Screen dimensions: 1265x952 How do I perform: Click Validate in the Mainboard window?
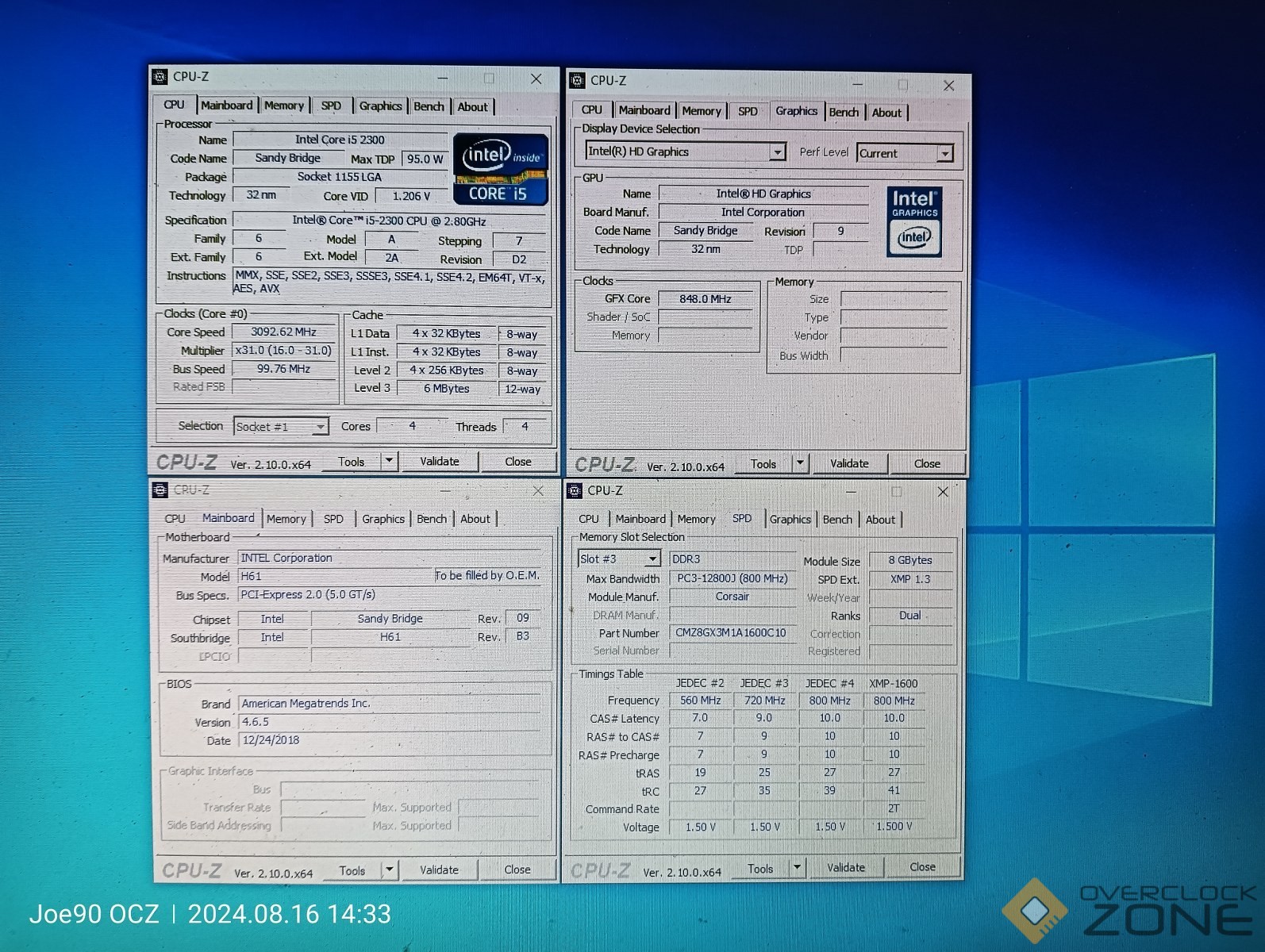click(439, 869)
